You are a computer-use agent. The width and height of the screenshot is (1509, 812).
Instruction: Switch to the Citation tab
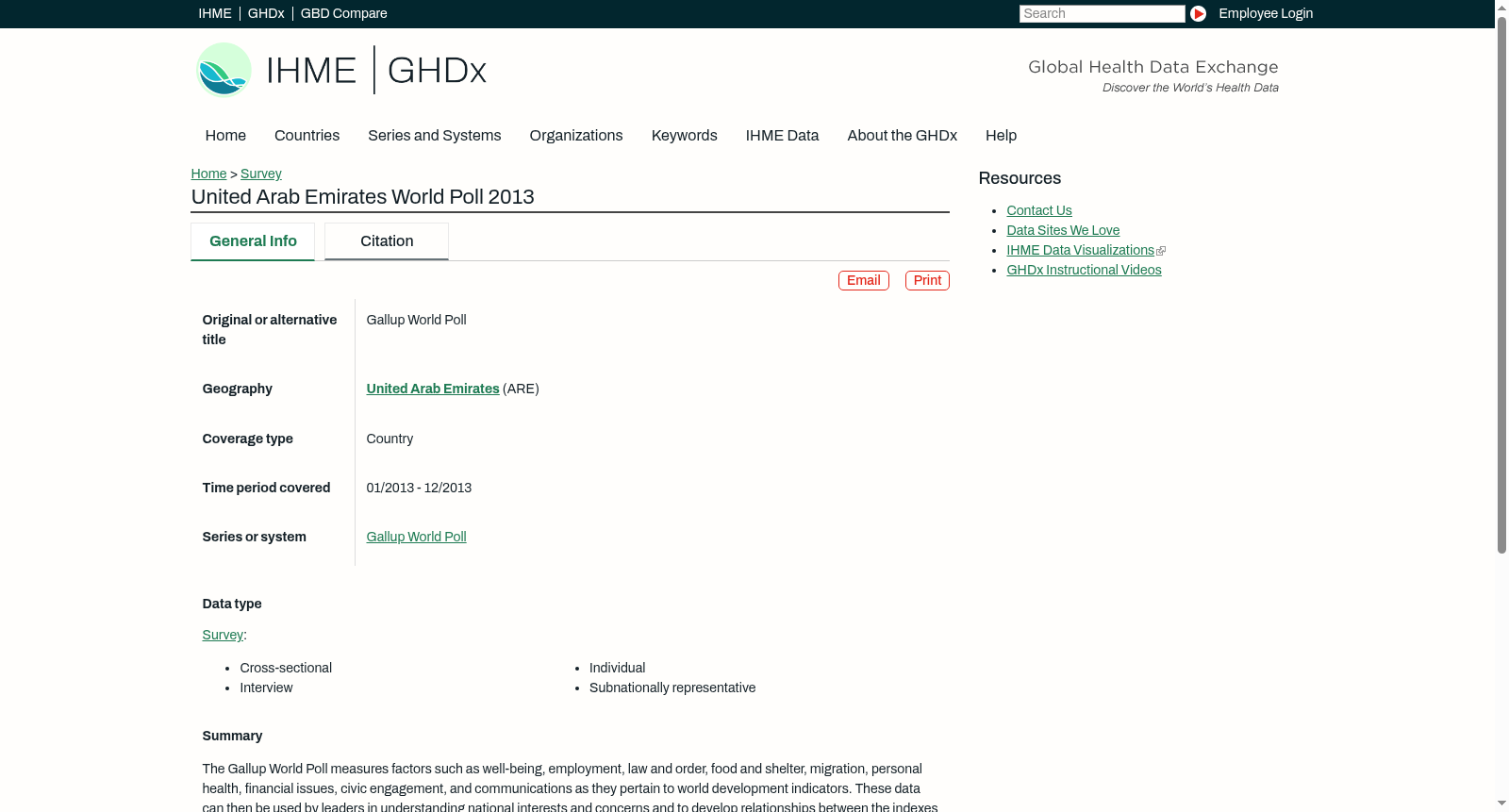tap(387, 241)
